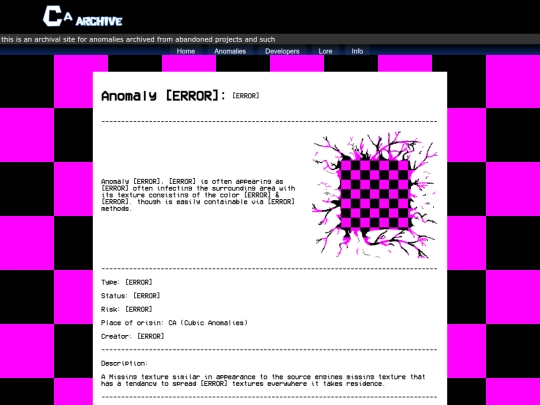Open the Developers nav tab
The width and height of the screenshot is (540, 405).
pos(282,51)
